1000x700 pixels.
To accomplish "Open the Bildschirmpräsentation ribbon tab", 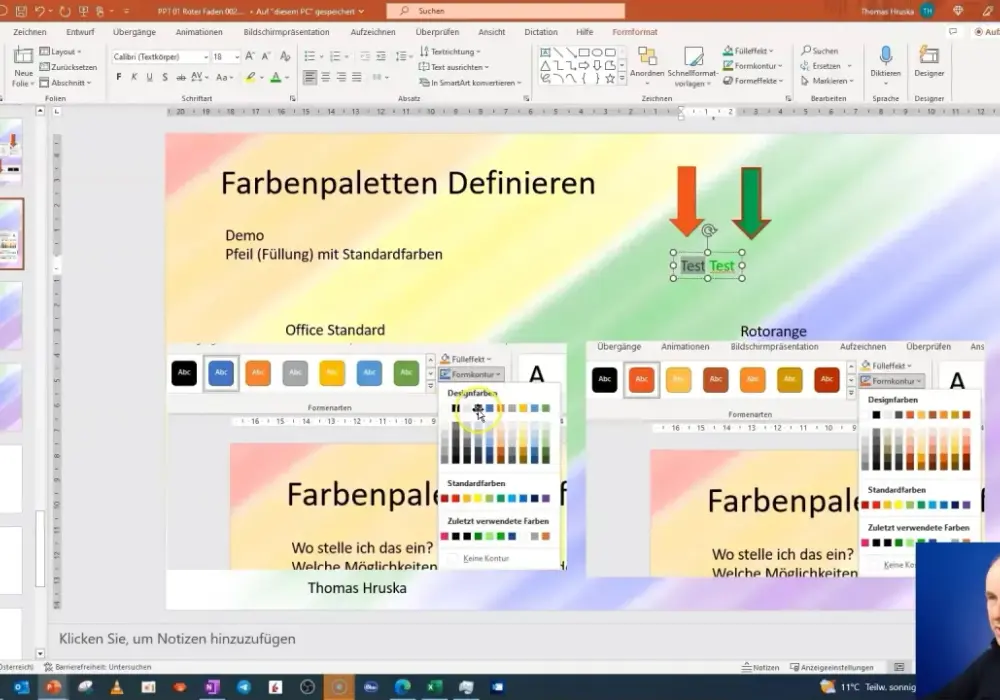I will pos(286,32).
